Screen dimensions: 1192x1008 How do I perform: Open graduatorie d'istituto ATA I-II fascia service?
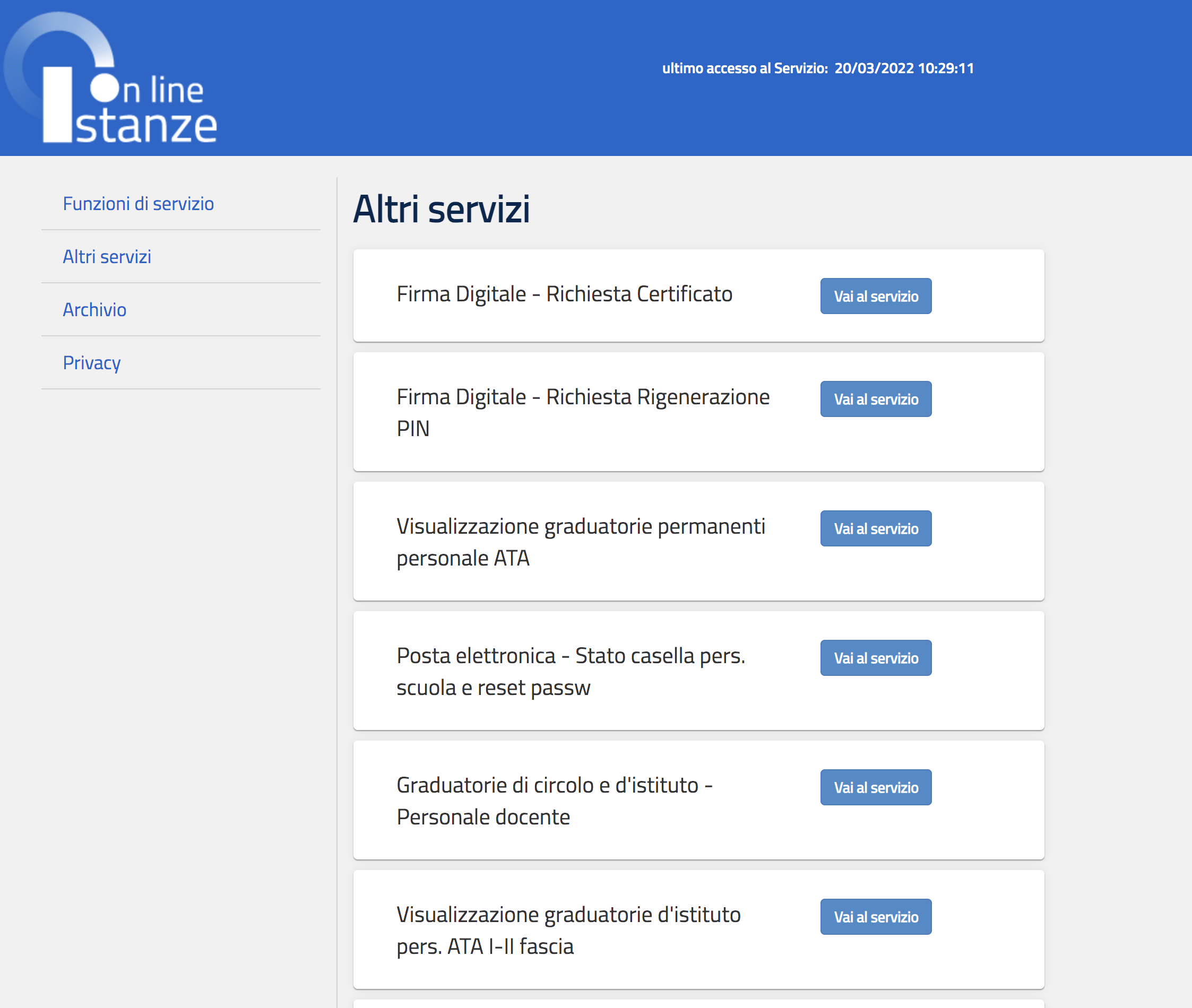click(875, 917)
